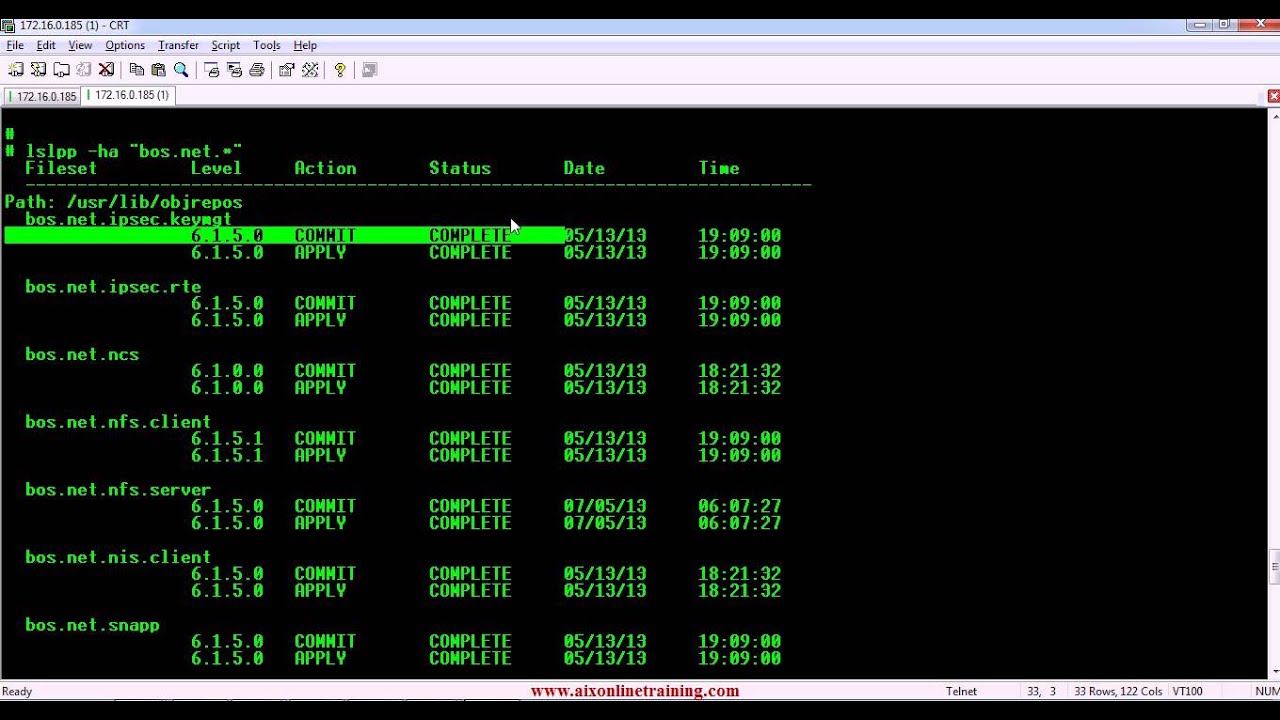The height and width of the screenshot is (720, 1280).
Task: Click Connect in Tab folder icon
Action: point(61,70)
